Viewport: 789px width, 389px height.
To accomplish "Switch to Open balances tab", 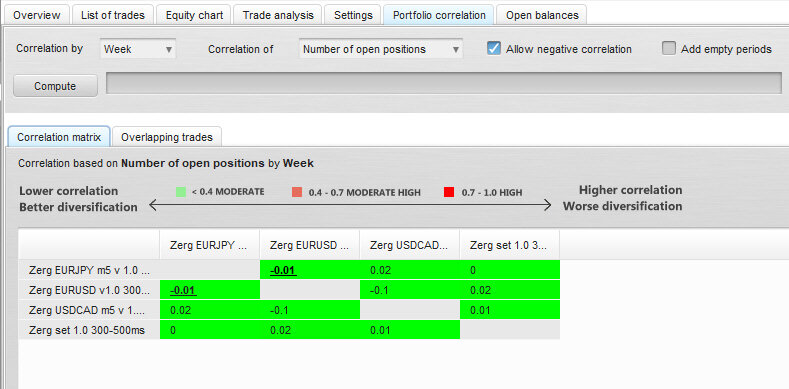I will pos(542,15).
